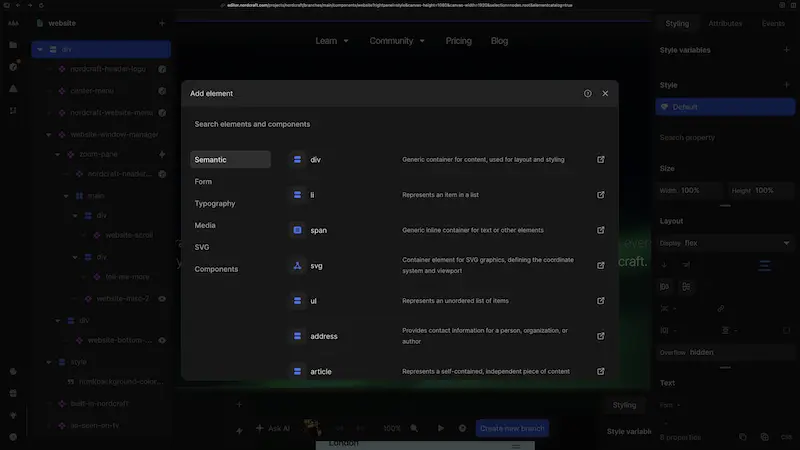The width and height of the screenshot is (800, 450).
Task: Open external docs link for svg element
Action: [x=601, y=265]
